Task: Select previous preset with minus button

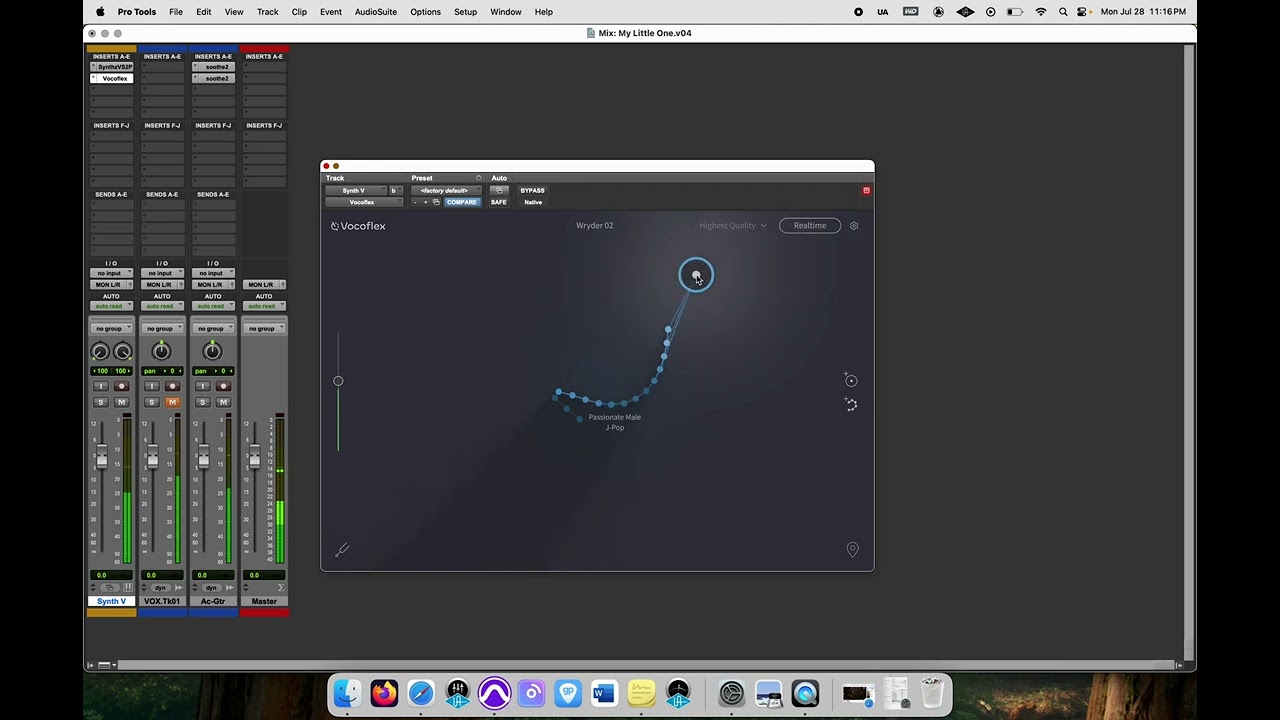Action: coord(415,202)
